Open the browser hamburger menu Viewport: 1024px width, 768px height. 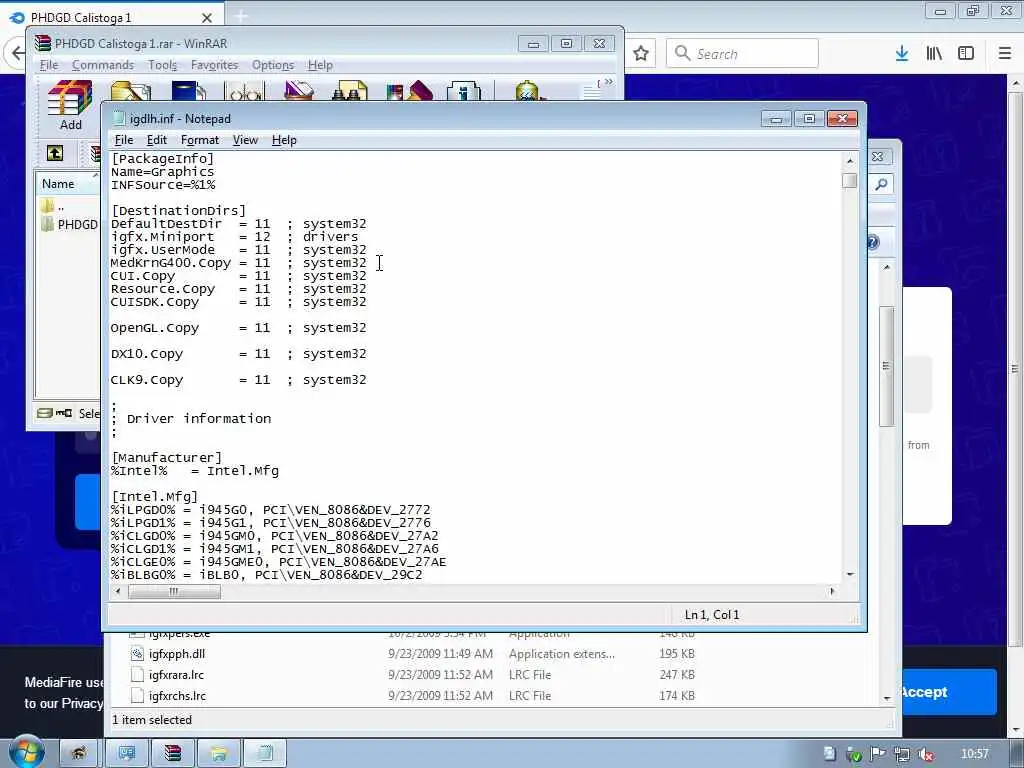click(1004, 54)
